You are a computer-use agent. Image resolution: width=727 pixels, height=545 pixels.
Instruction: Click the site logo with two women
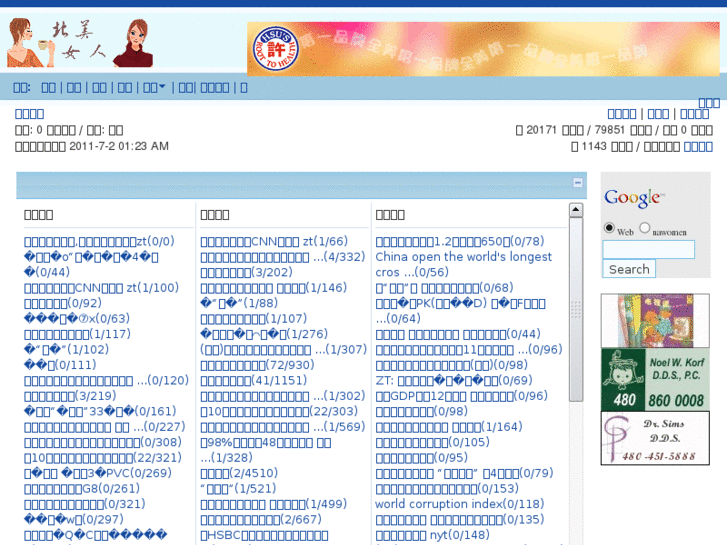pyautogui.click(x=80, y=43)
